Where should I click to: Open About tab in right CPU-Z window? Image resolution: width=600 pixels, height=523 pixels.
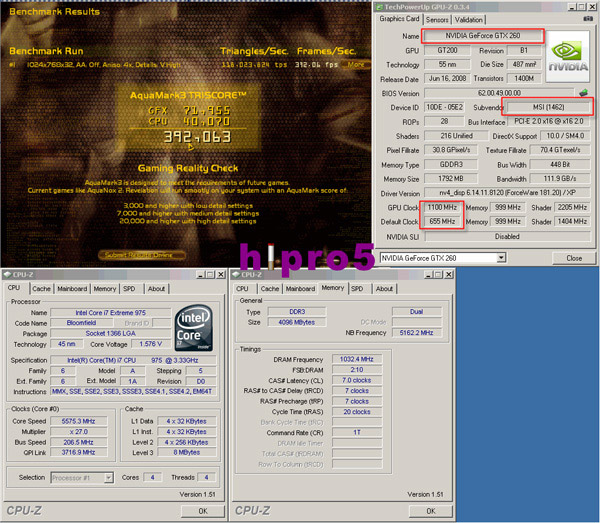(x=384, y=289)
